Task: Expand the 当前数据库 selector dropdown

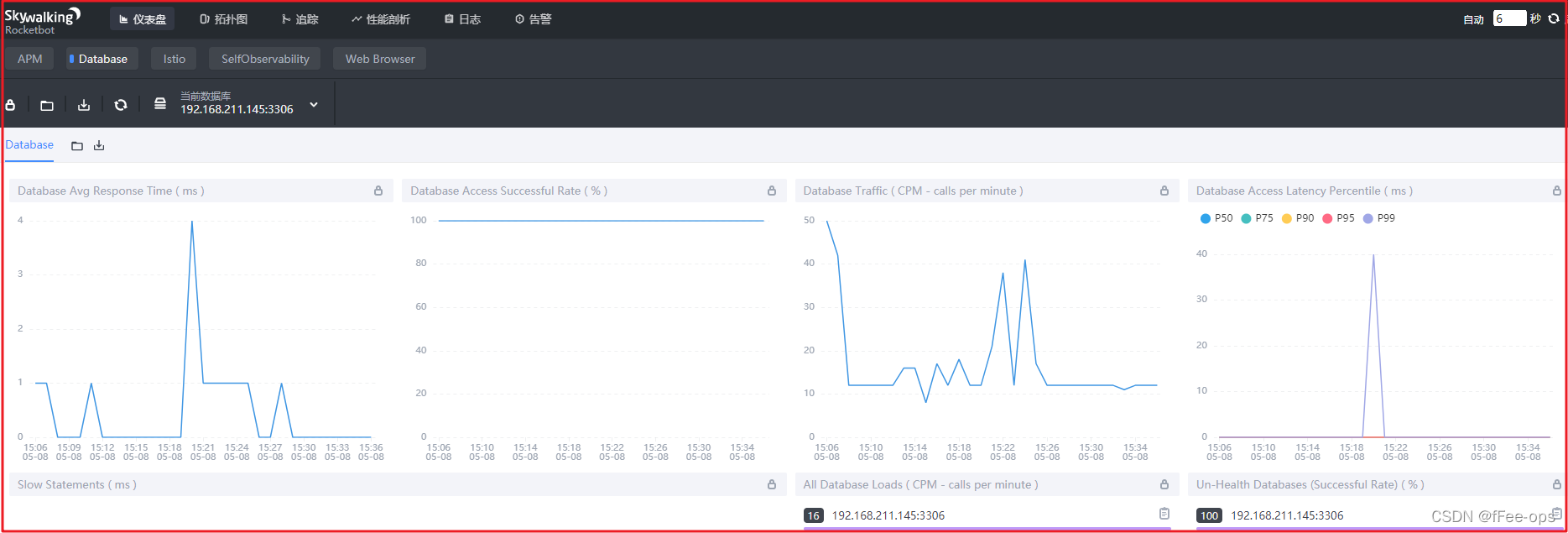Action: point(314,105)
